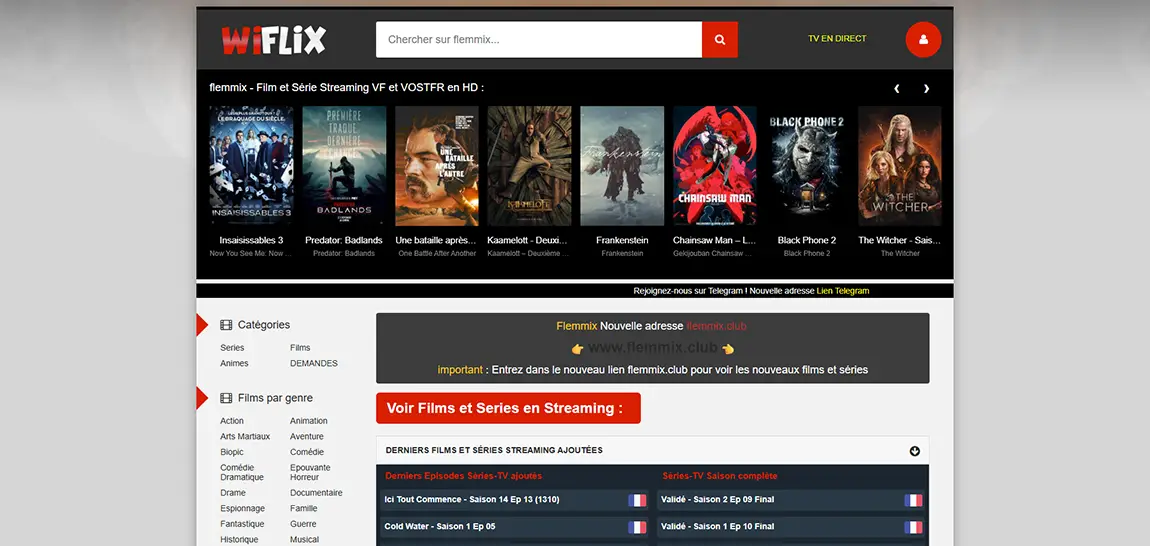Select Films category
This screenshot has width=1150, height=546.
tap(300, 348)
